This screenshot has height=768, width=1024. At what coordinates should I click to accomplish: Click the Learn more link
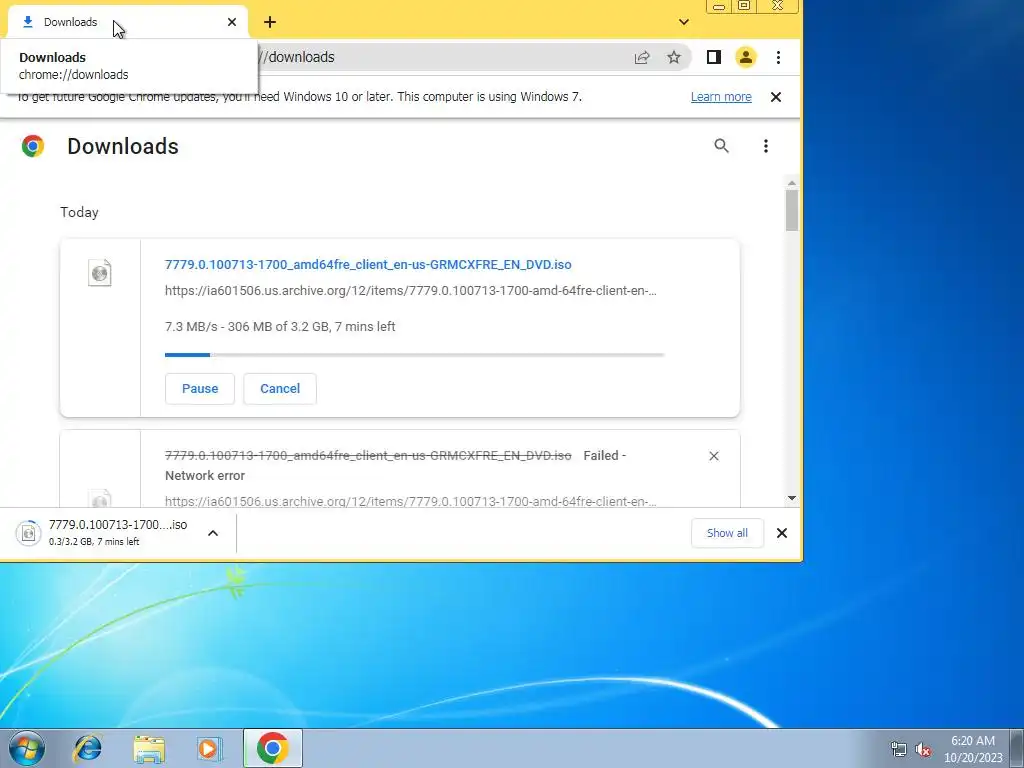pos(721,97)
